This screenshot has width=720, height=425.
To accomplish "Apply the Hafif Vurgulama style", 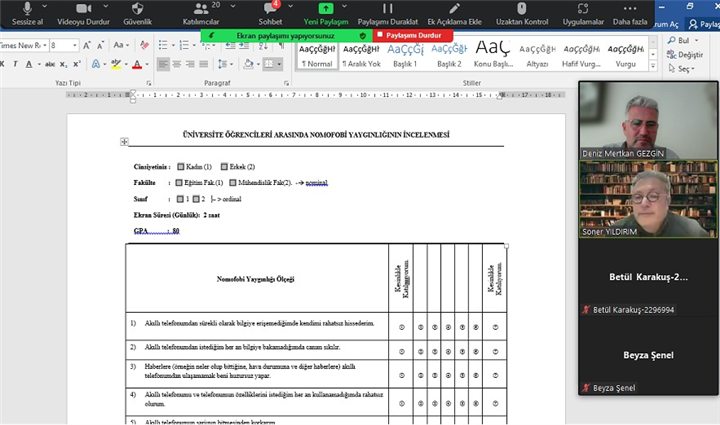I will pos(581,56).
